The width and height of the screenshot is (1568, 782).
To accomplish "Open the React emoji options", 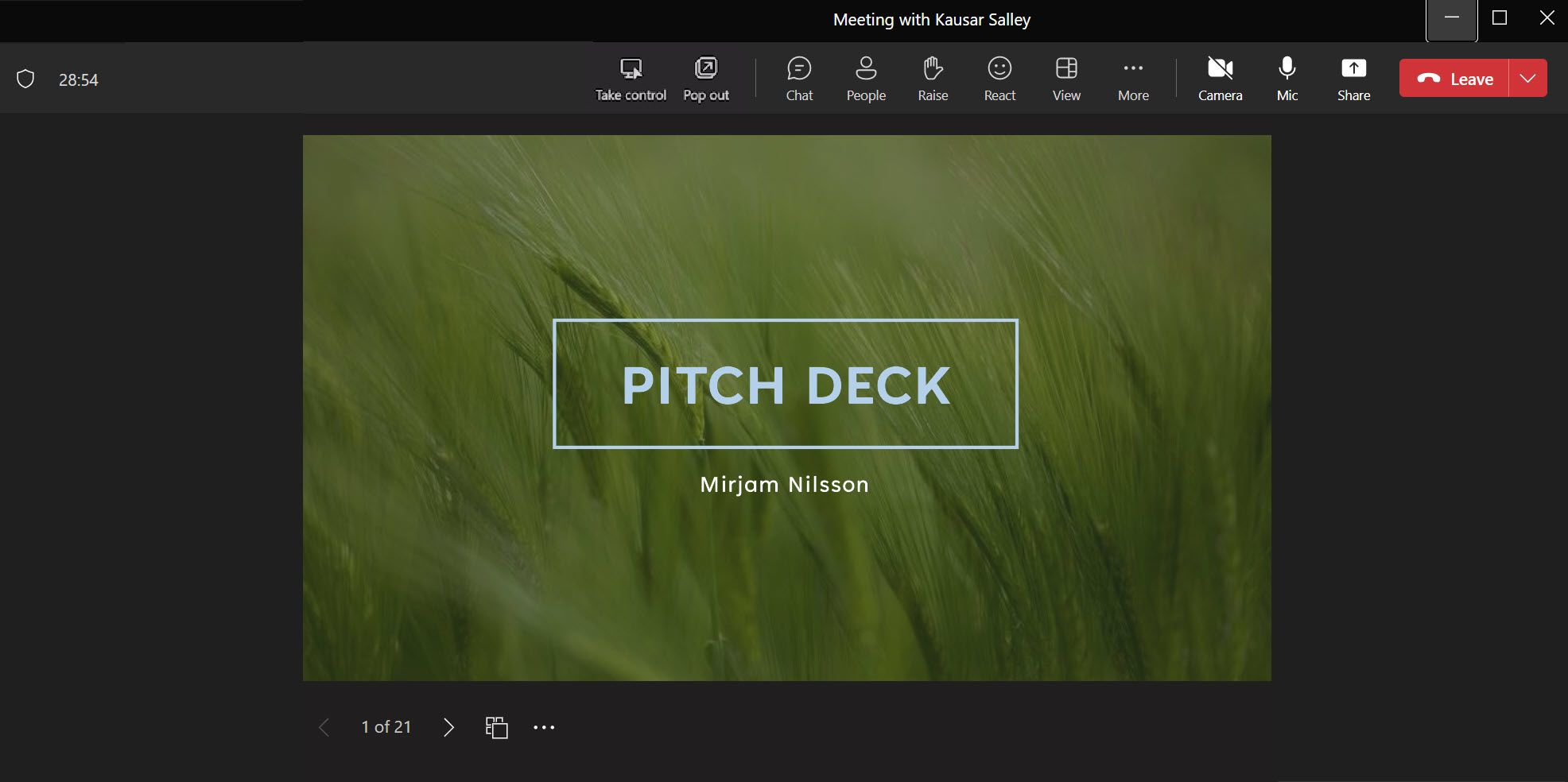I will 999,78.
